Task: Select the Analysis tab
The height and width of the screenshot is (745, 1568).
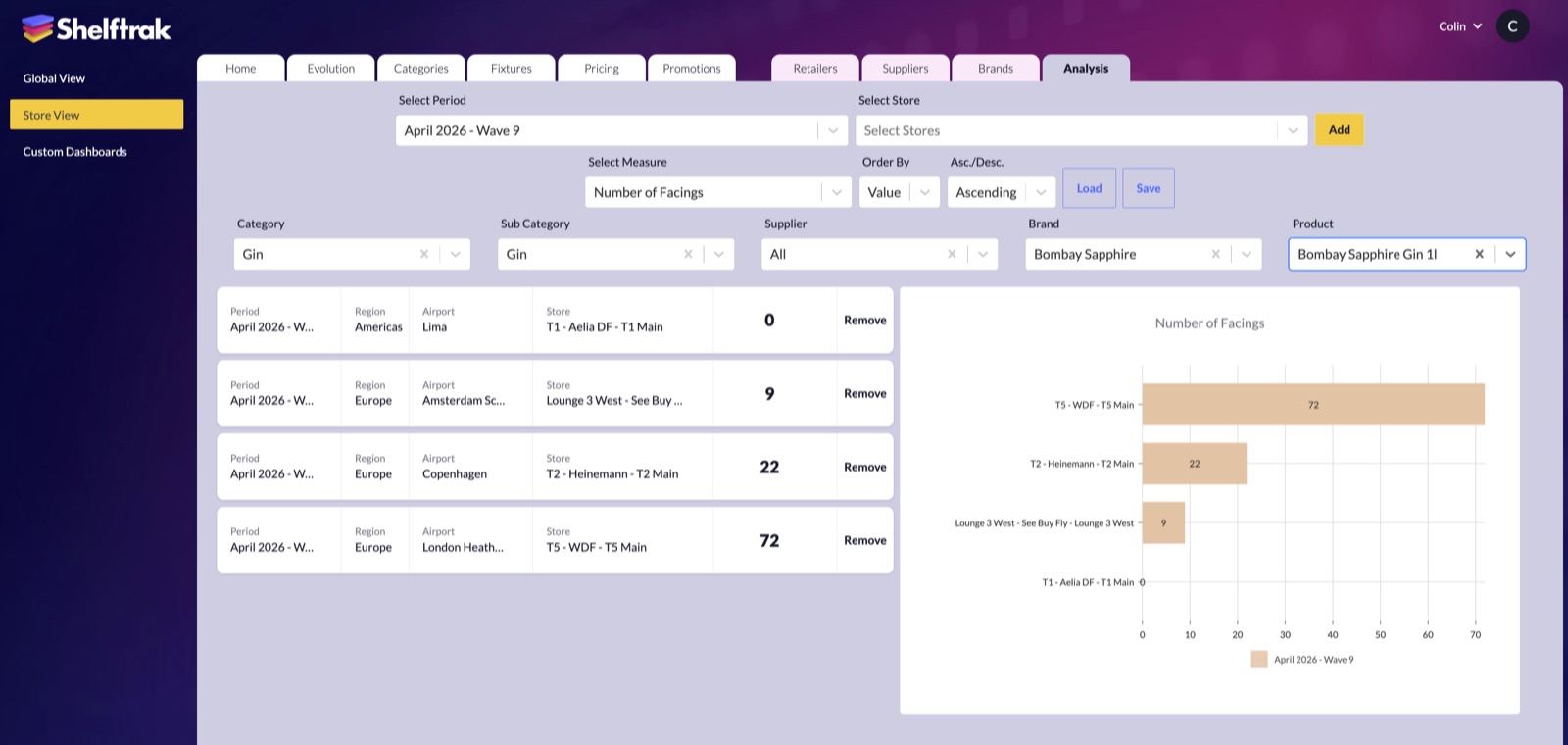Action: [1085, 68]
